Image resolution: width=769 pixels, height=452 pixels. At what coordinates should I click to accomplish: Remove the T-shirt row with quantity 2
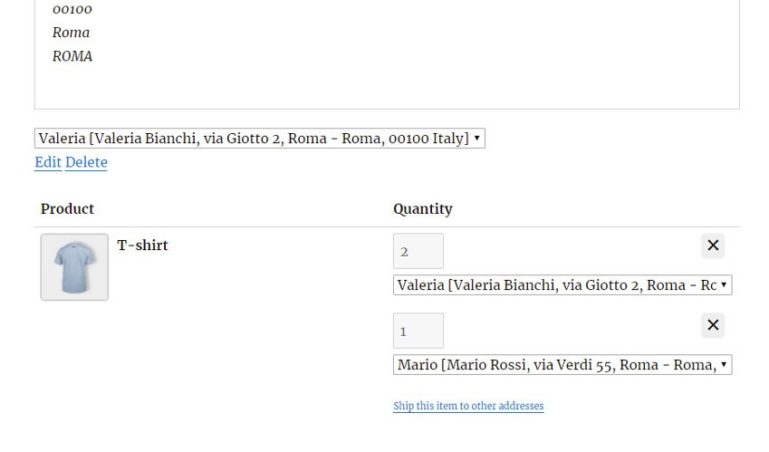[713, 245]
